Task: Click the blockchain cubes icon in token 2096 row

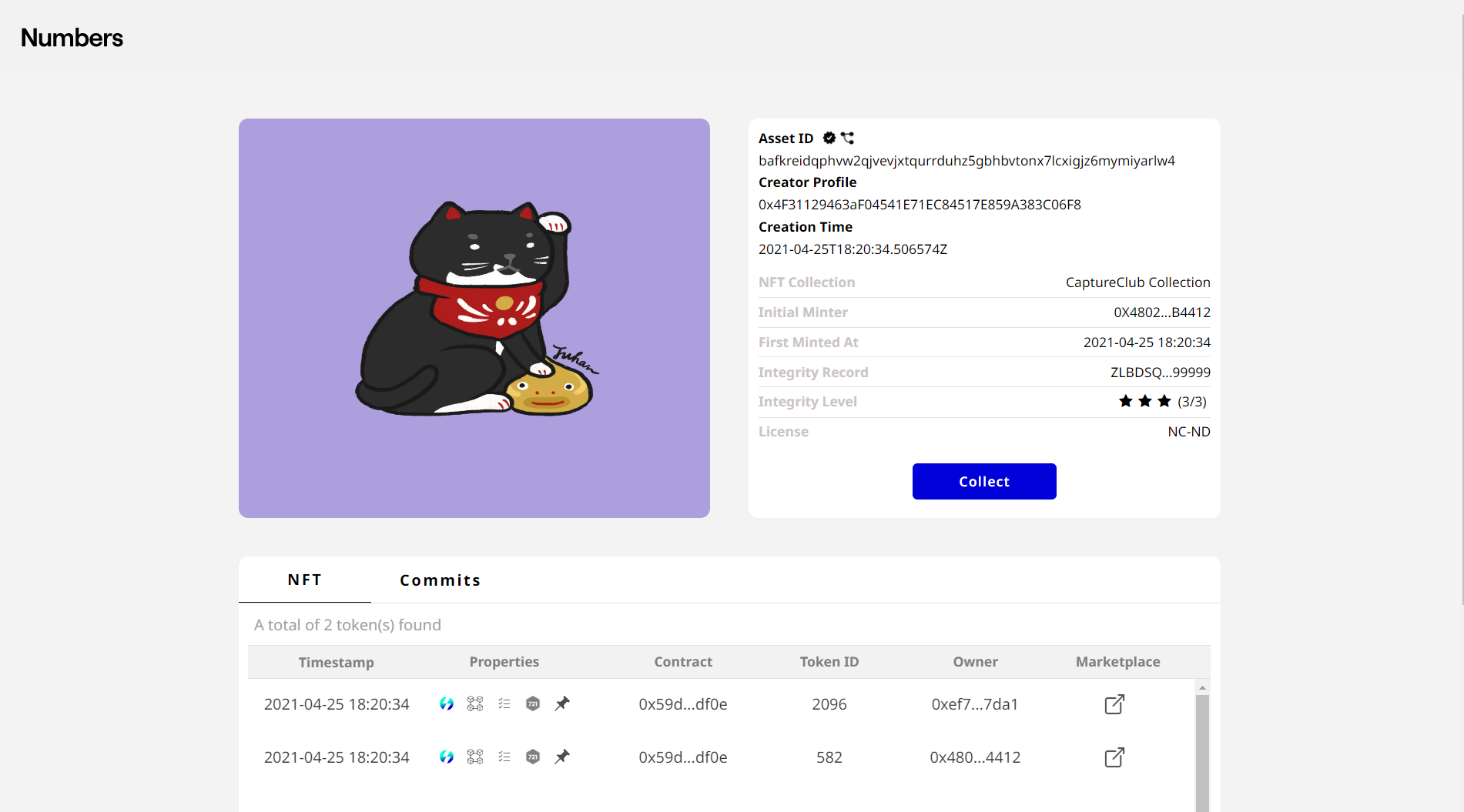Action: (475, 703)
